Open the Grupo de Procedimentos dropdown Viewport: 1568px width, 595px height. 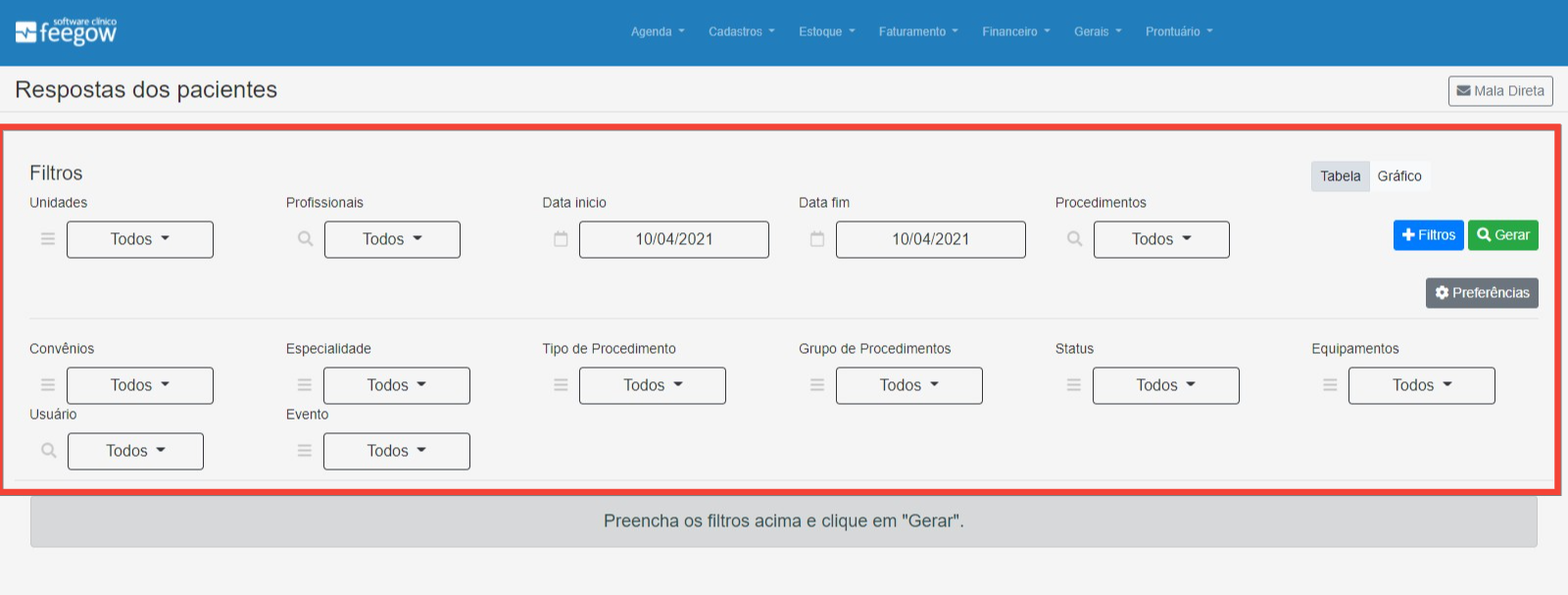point(909,385)
